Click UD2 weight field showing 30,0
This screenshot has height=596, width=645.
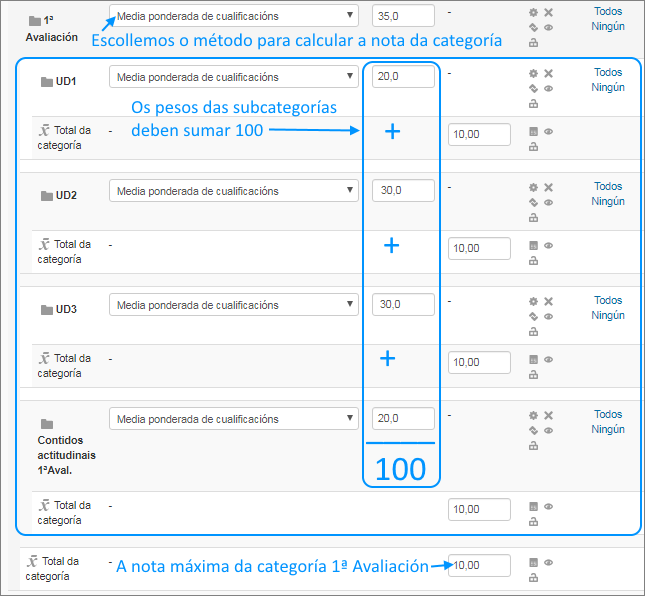click(x=403, y=190)
